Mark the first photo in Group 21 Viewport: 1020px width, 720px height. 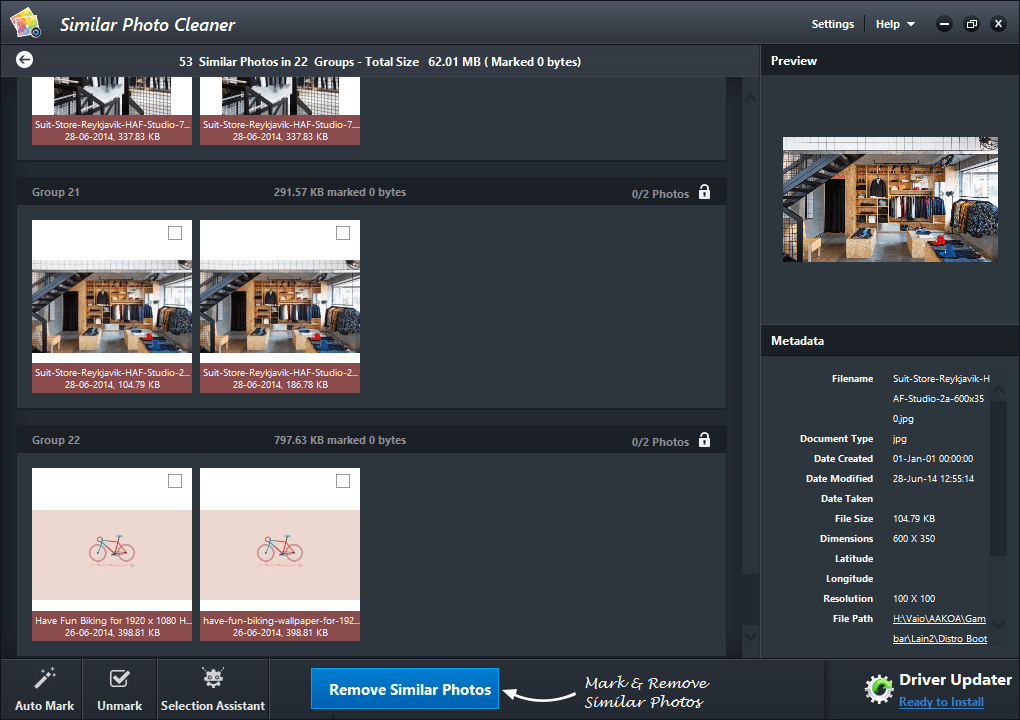[175, 233]
